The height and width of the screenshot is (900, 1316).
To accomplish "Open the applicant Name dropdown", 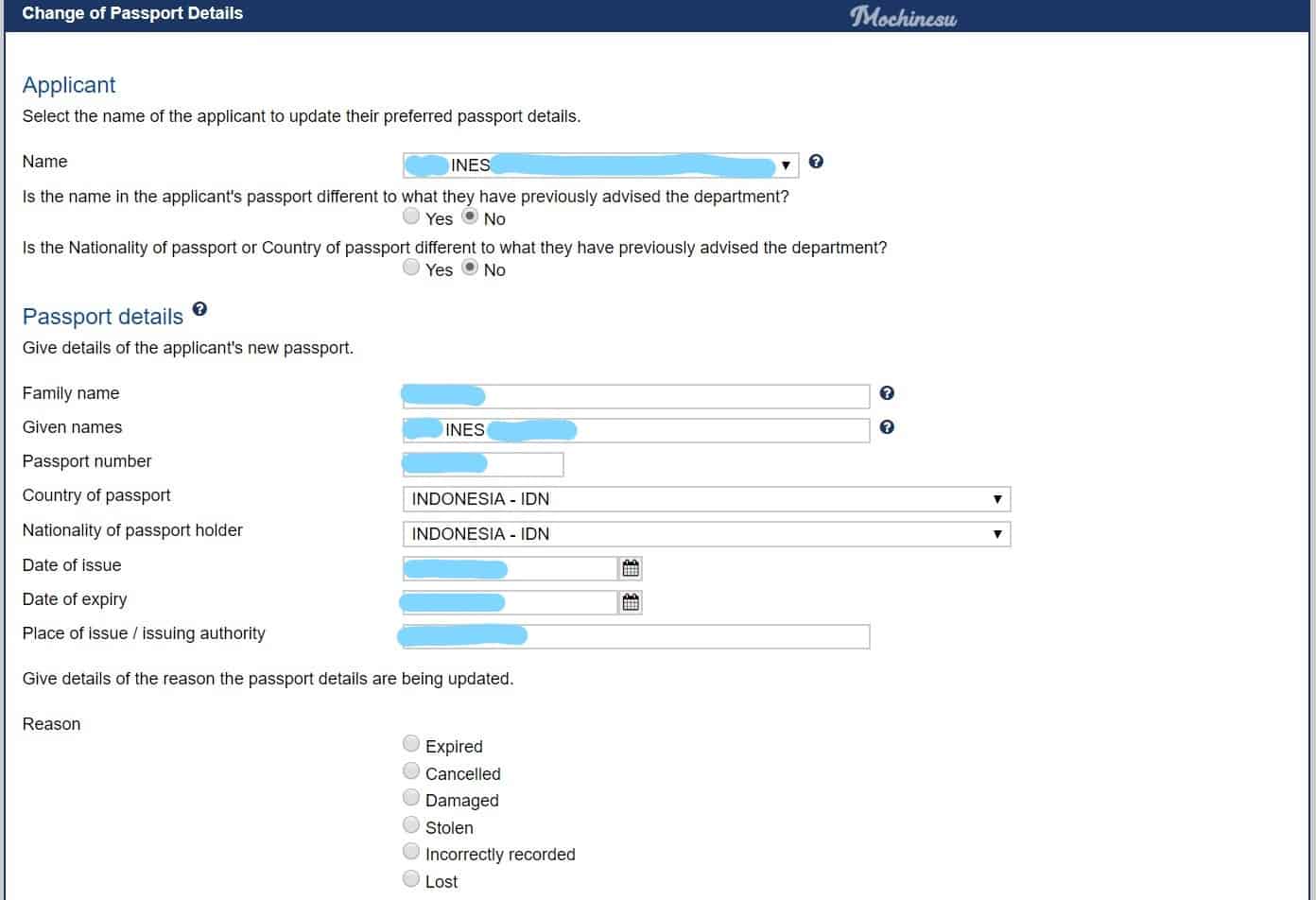I will tap(600, 165).
